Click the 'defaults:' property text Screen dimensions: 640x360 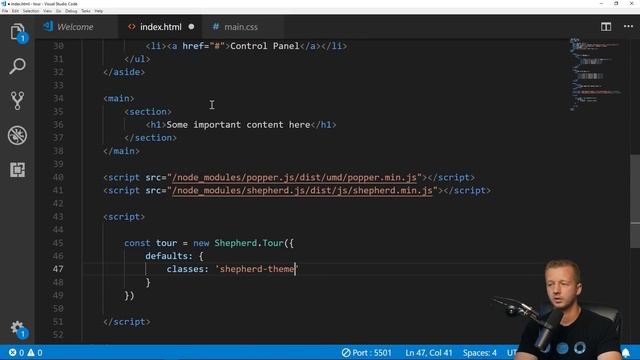point(169,256)
